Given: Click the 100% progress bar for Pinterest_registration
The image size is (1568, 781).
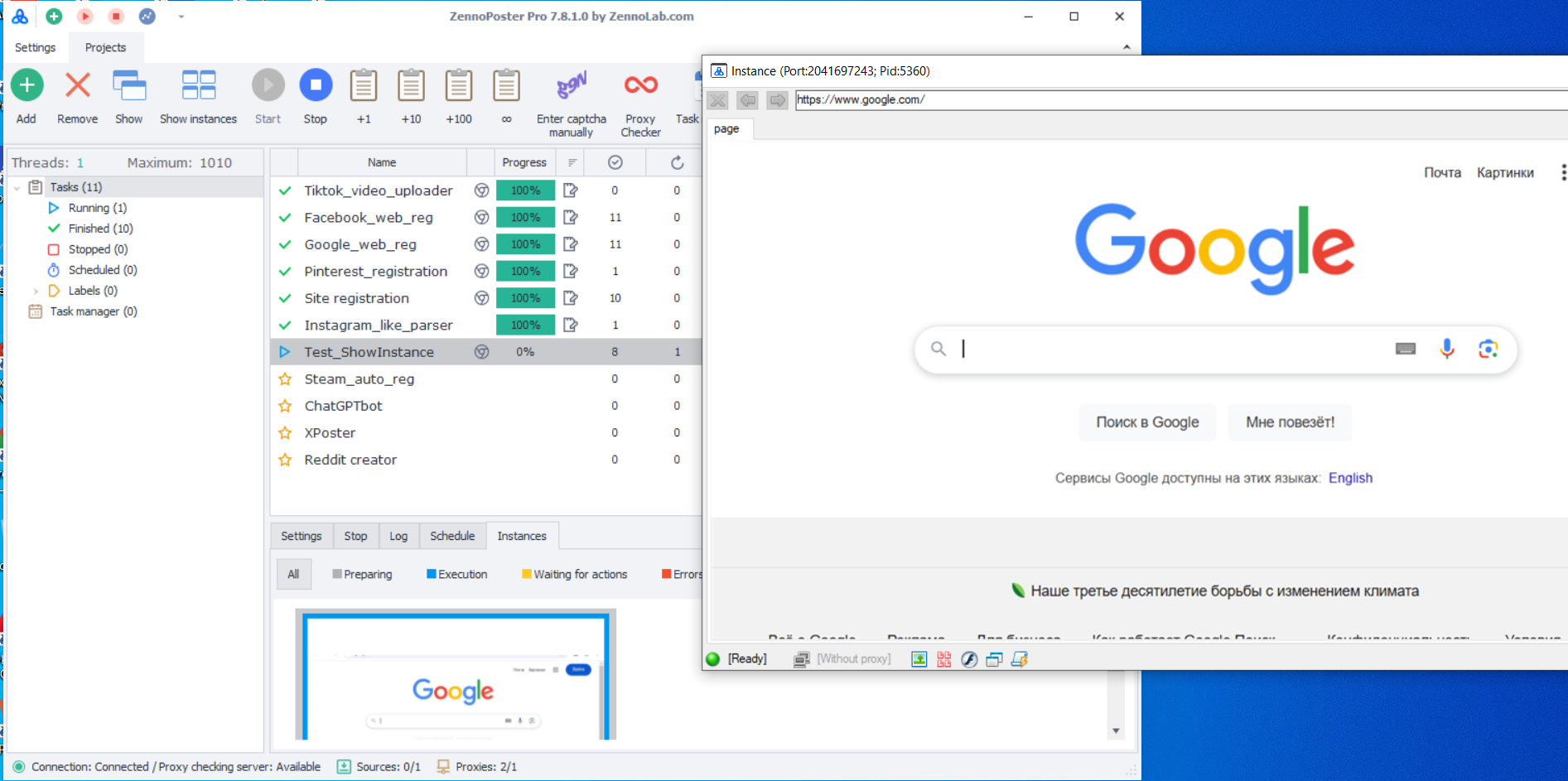Looking at the screenshot, I should pos(525,271).
